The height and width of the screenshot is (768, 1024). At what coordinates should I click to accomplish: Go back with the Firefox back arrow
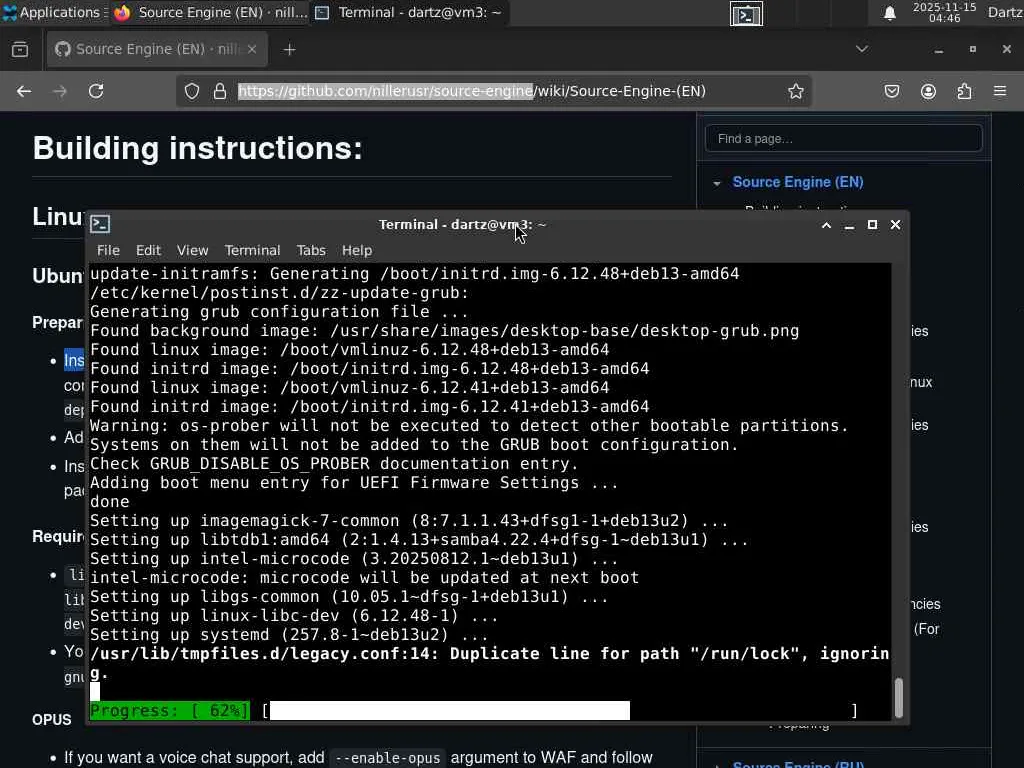pyautogui.click(x=24, y=91)
